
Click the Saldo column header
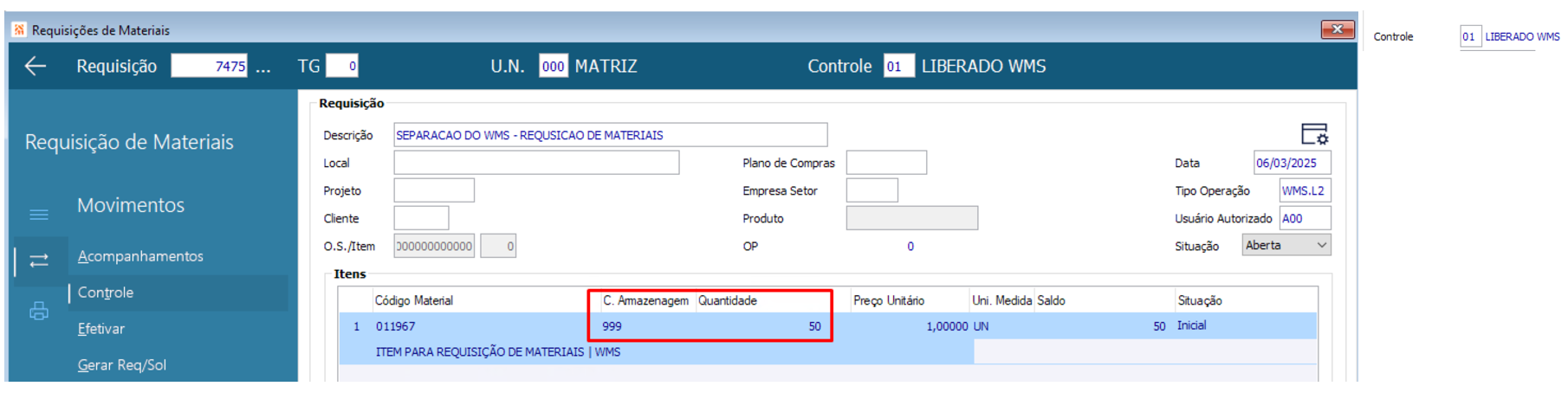tap(1051, 300)
